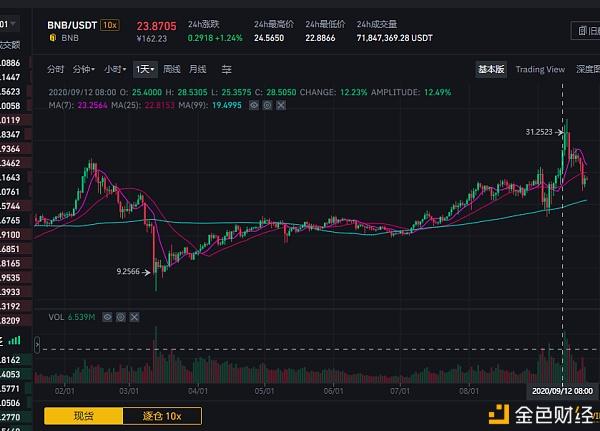Open the 10x leverage badge next to BNB/USDT
The image size is (600, 431).
pos(110,25)
